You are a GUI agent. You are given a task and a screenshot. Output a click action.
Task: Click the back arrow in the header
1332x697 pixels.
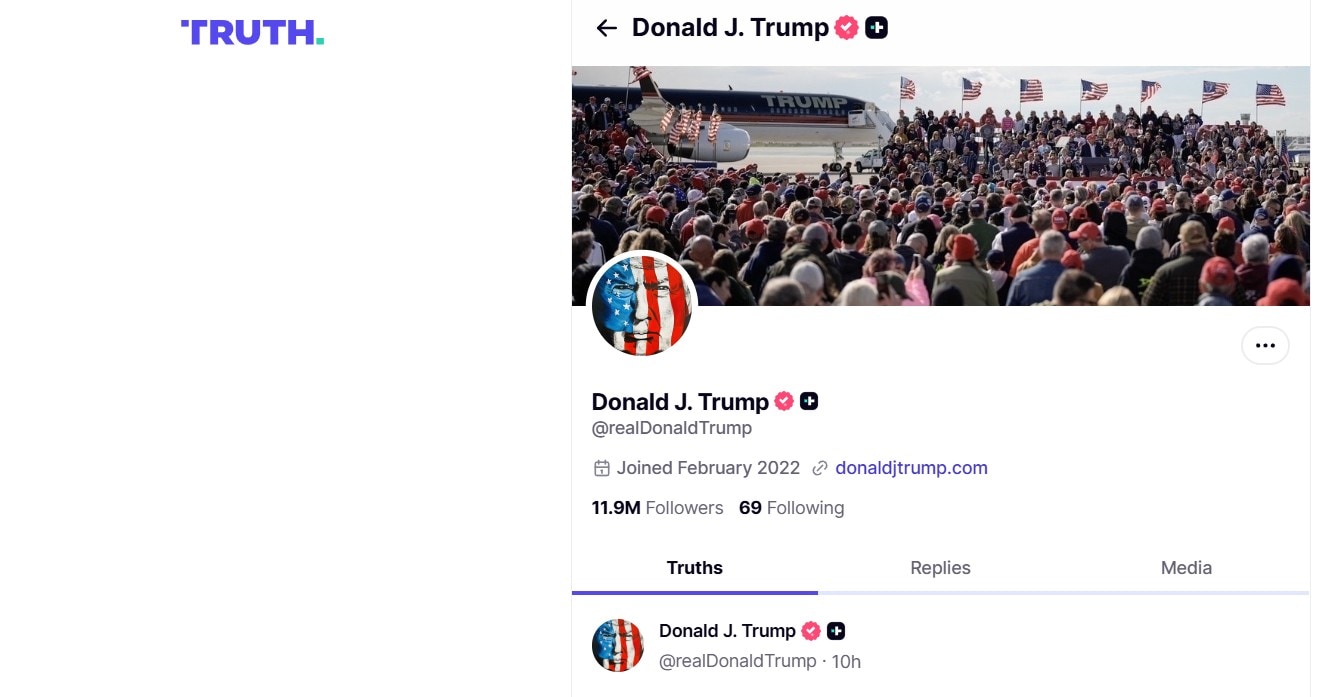(x=606, y=28)
